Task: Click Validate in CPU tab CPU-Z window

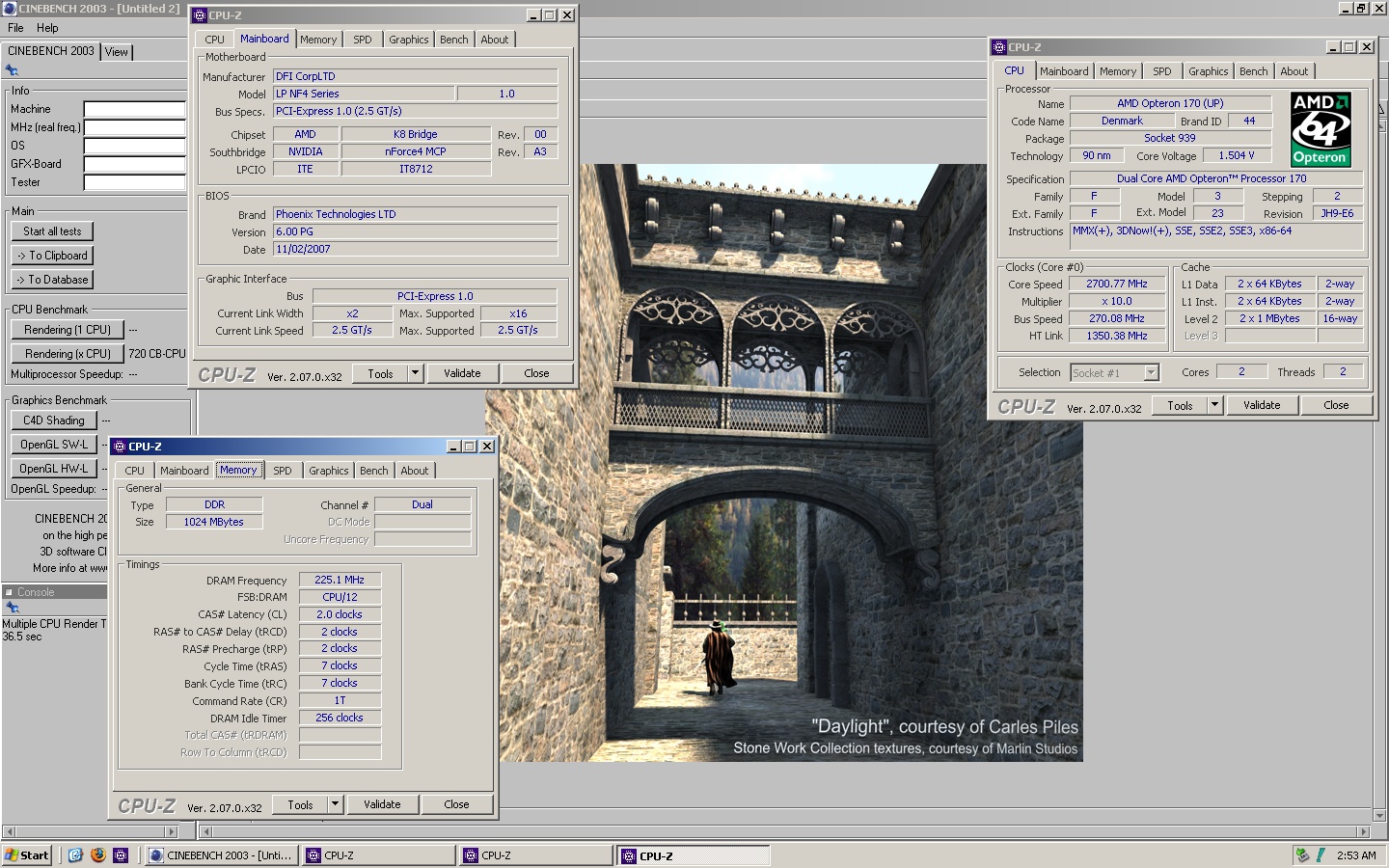Action: (1262, 405)
